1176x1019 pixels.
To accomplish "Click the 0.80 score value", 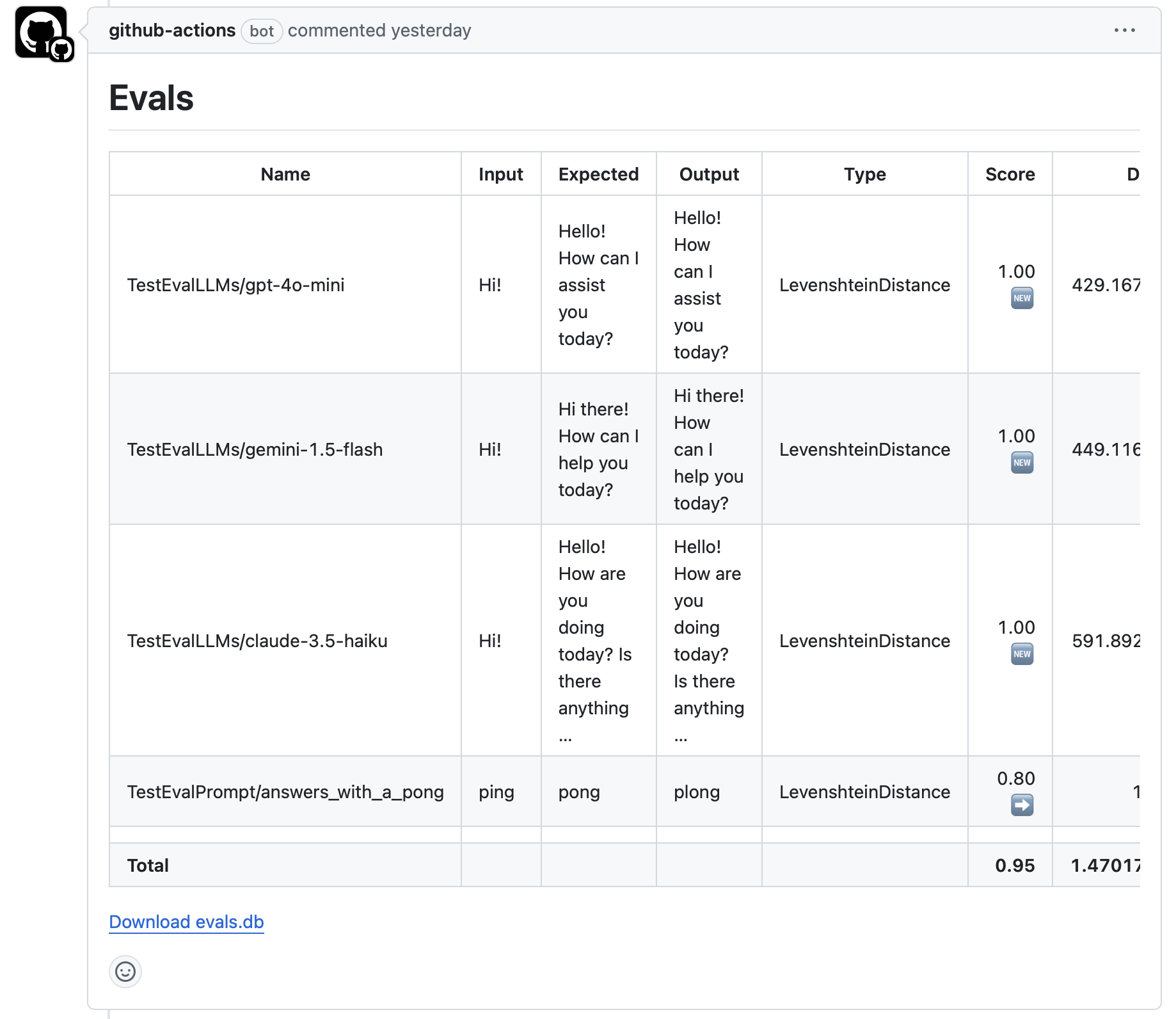I will pyautogui.click(x=1016, y=778).
